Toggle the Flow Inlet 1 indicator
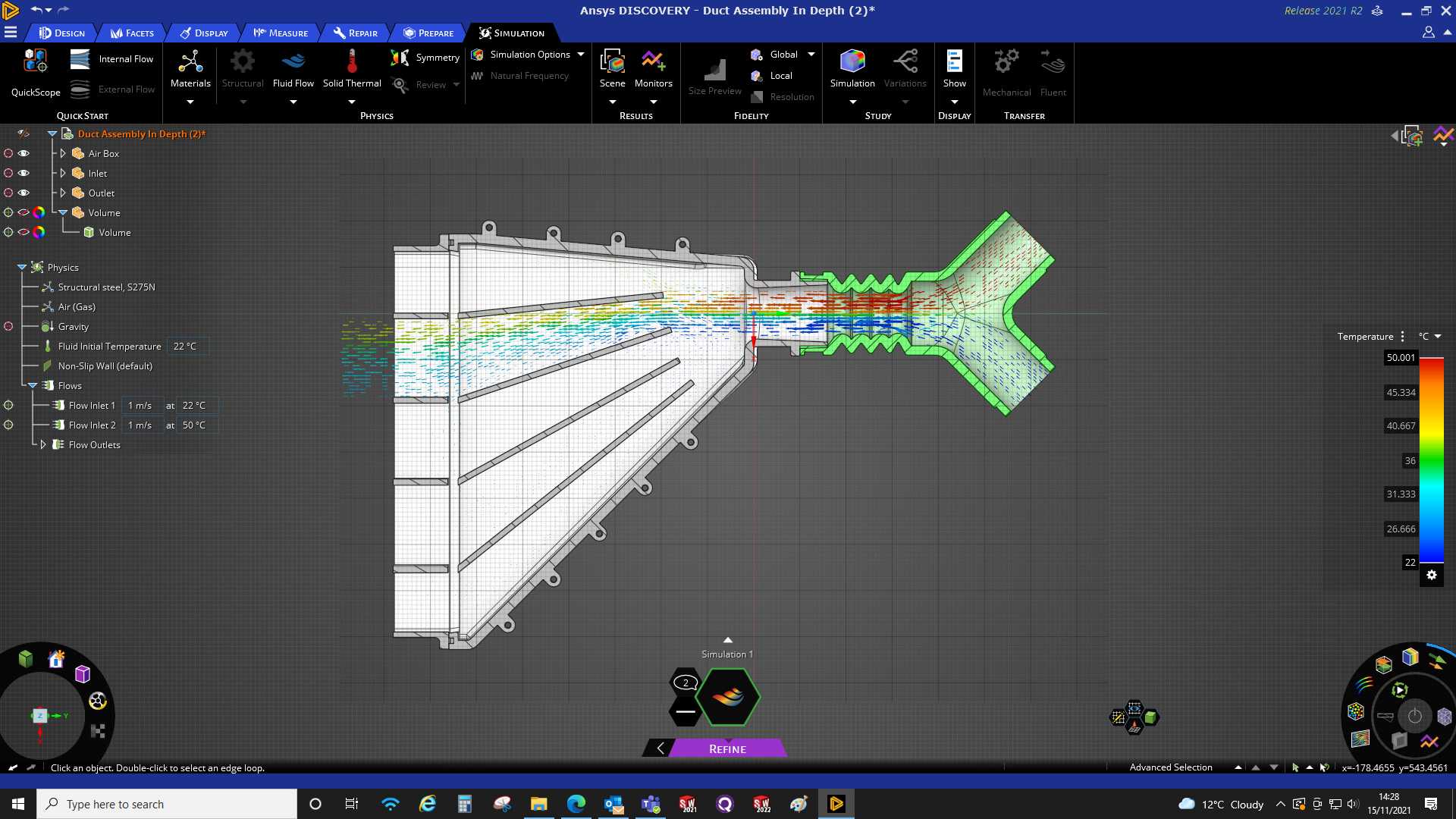This screenshot has width=1456, height=819. [x=8, y=405]
